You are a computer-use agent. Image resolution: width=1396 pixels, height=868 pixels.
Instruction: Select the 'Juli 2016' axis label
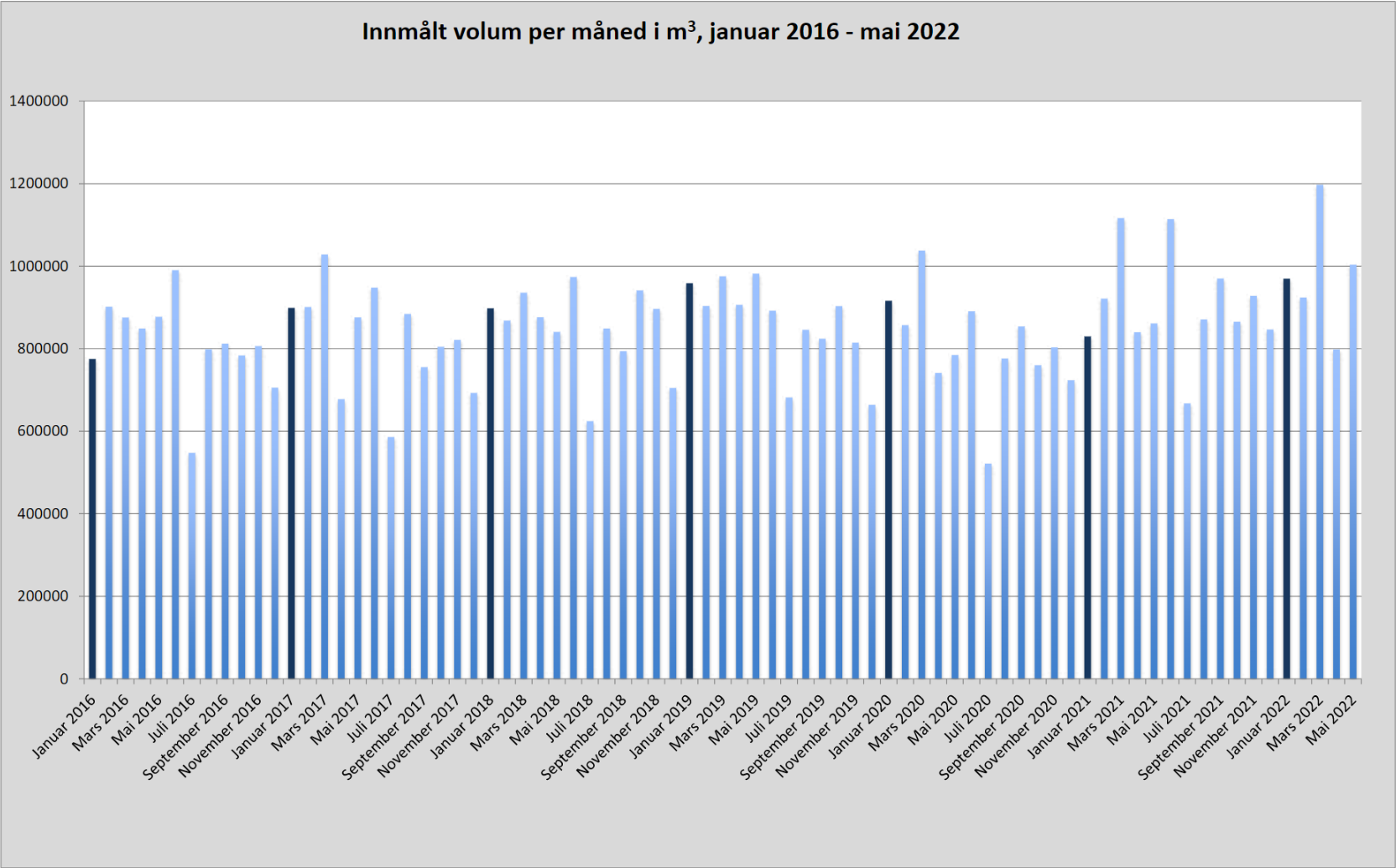172,719
